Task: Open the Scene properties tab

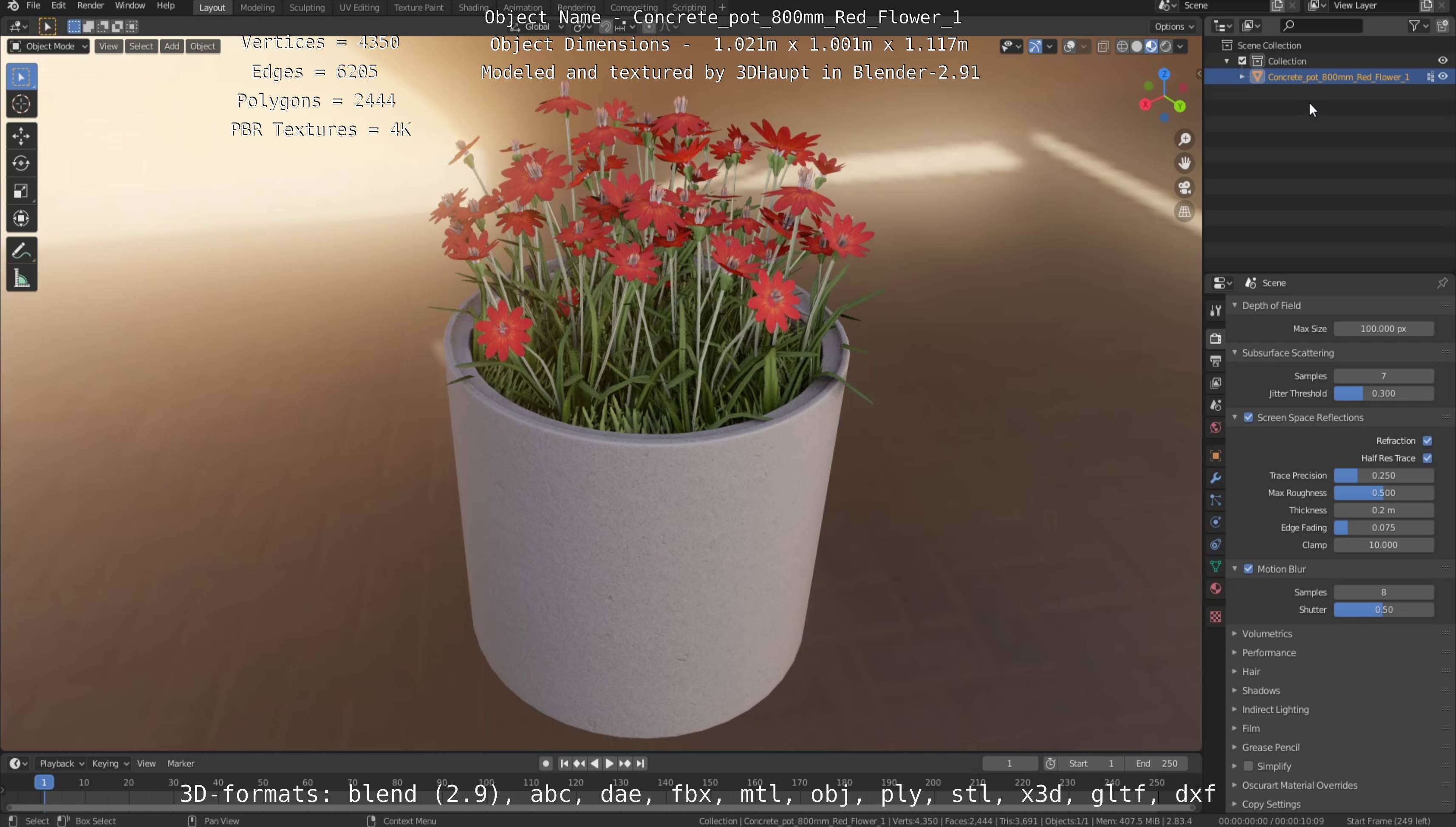Action: pyautogui.click(x=1215, y=405)
